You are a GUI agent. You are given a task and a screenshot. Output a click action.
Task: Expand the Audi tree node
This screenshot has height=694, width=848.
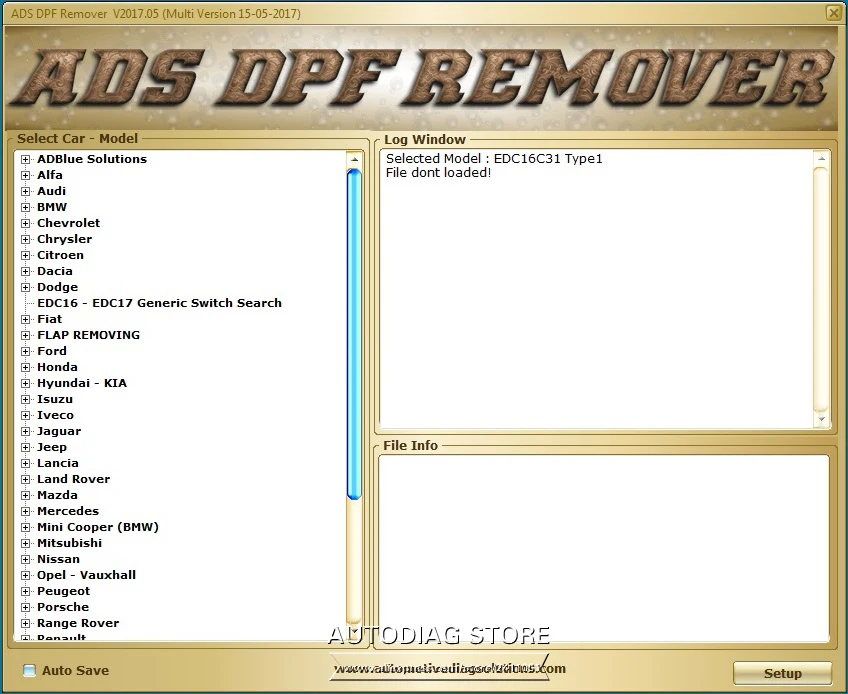[25, 191]
